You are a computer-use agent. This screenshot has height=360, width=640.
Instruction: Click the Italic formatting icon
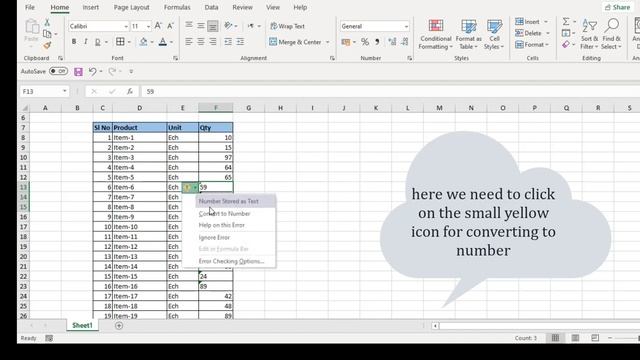pyautogui.click(x=86, y=42)
